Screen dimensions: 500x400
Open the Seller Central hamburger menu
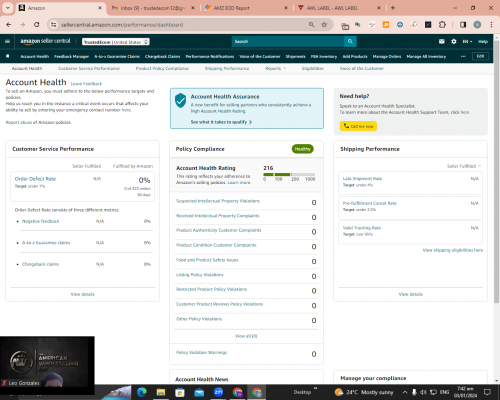tap(7, 41)
